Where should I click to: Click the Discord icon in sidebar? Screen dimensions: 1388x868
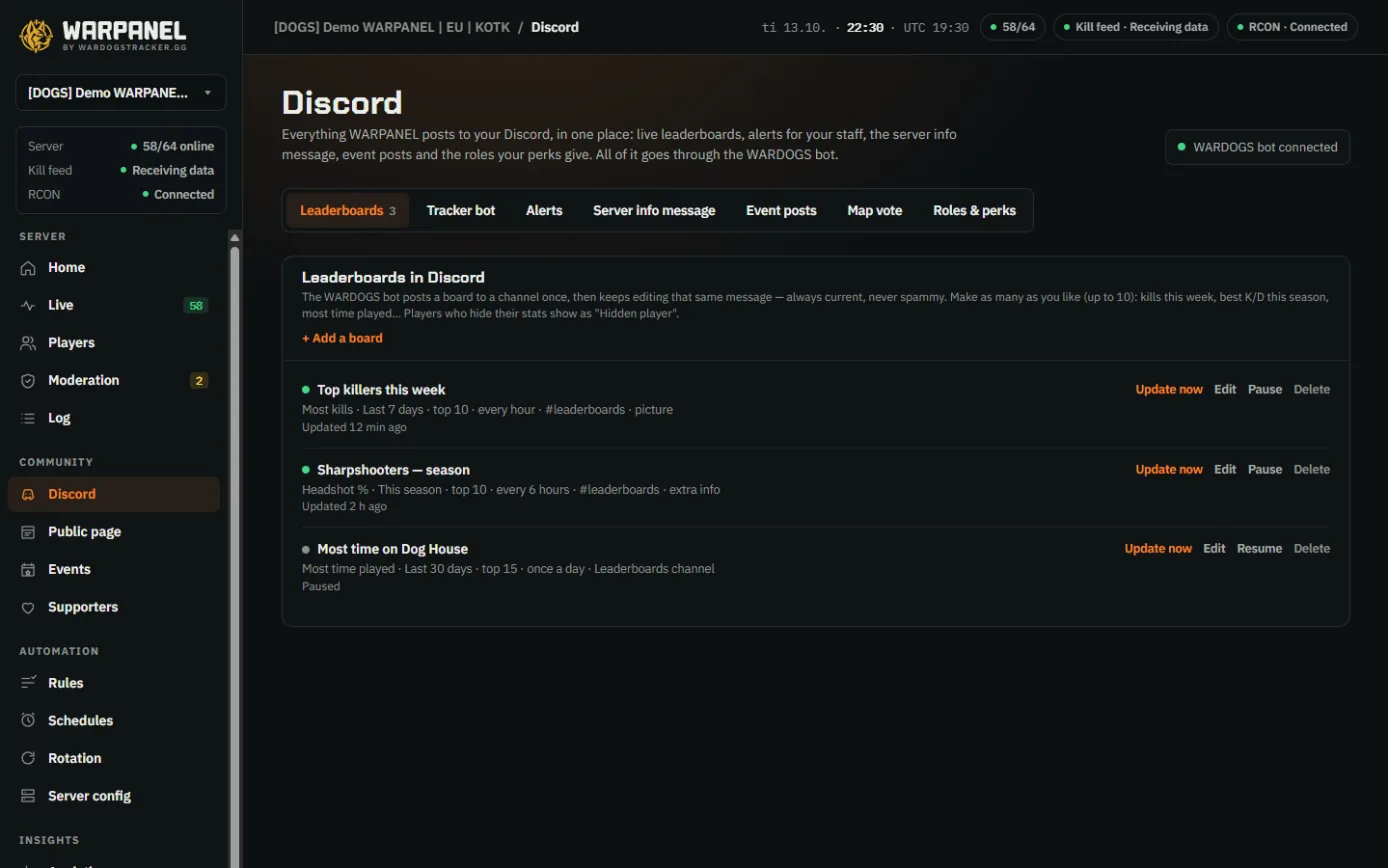click(x=28, y=494)
